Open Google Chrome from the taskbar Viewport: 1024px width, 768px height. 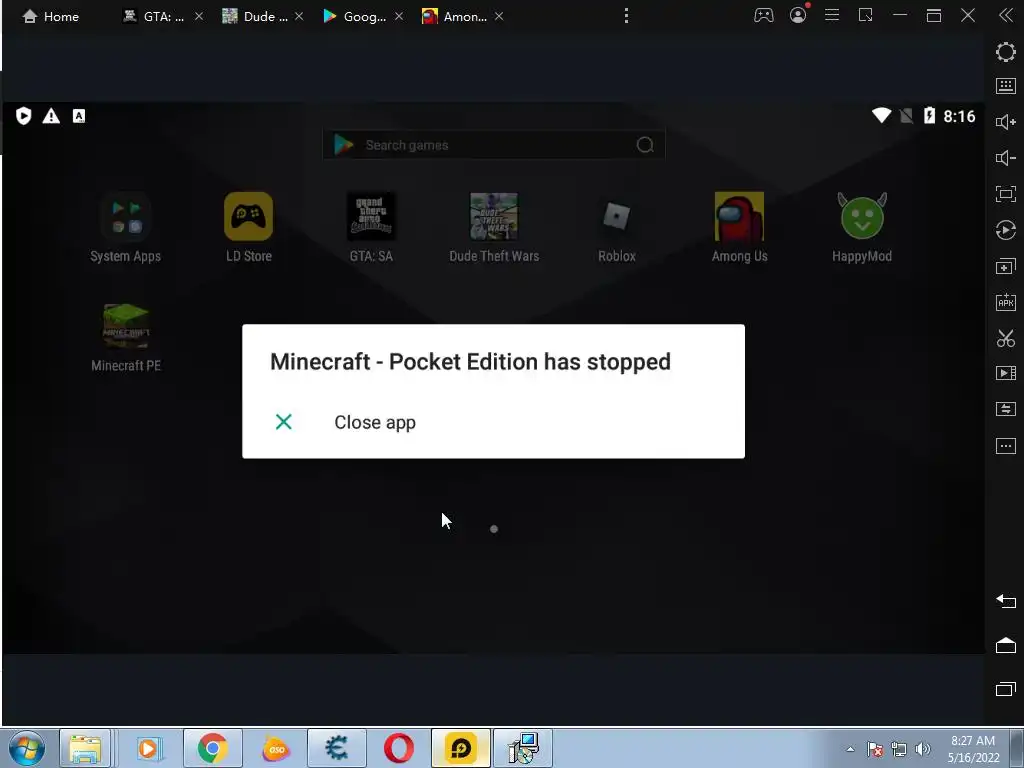click(212, 748)
